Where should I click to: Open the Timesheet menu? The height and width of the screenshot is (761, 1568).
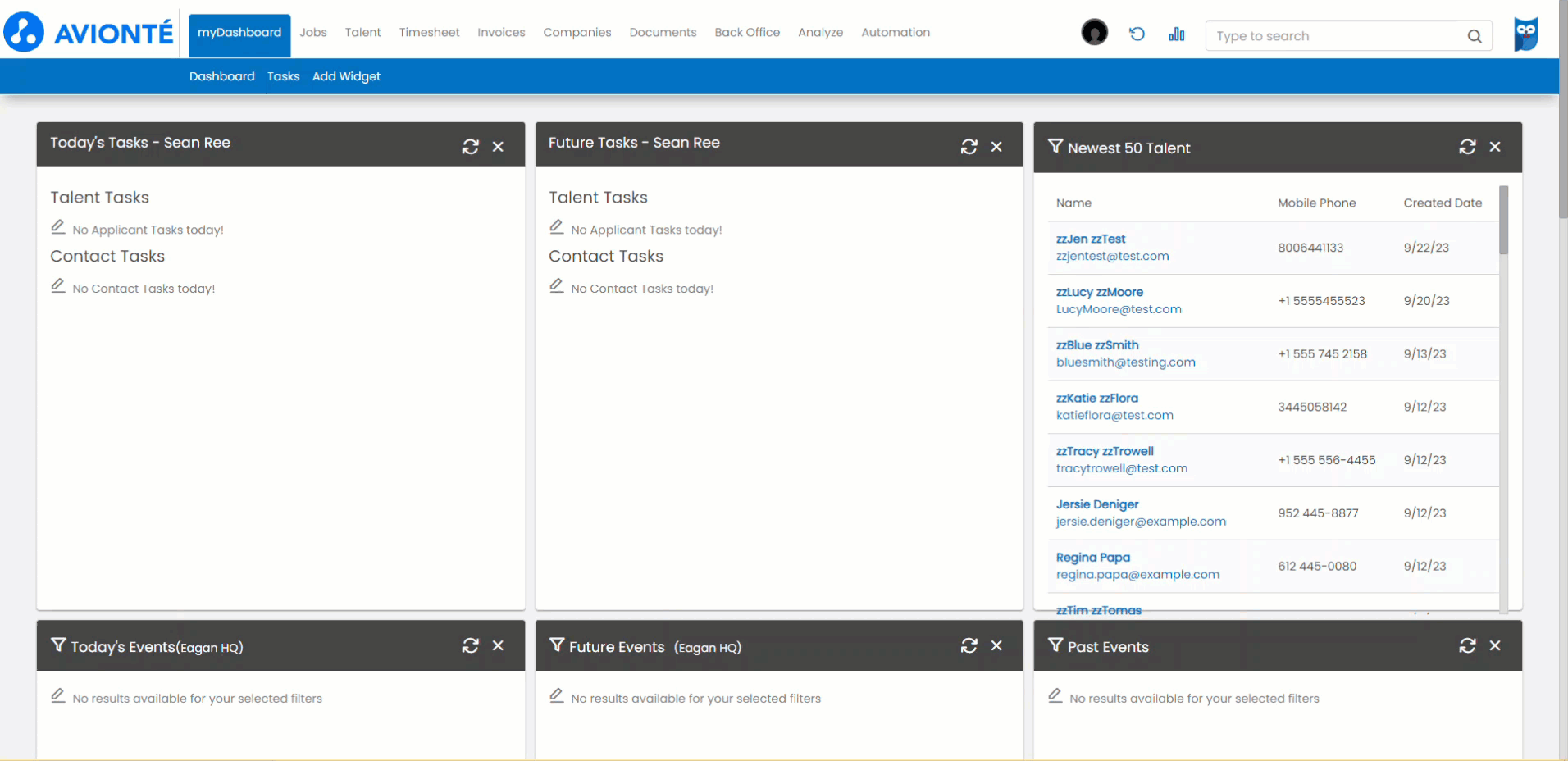[x=429, y=33]
